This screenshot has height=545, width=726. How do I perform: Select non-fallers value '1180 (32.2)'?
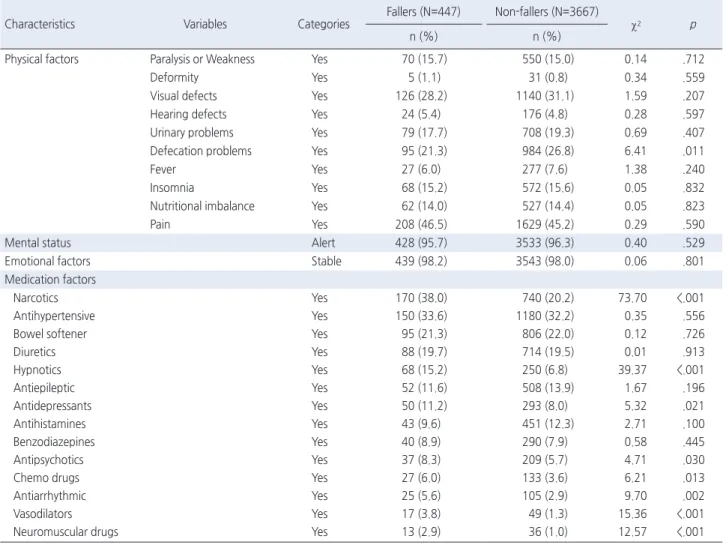click(x=545, y=316)
